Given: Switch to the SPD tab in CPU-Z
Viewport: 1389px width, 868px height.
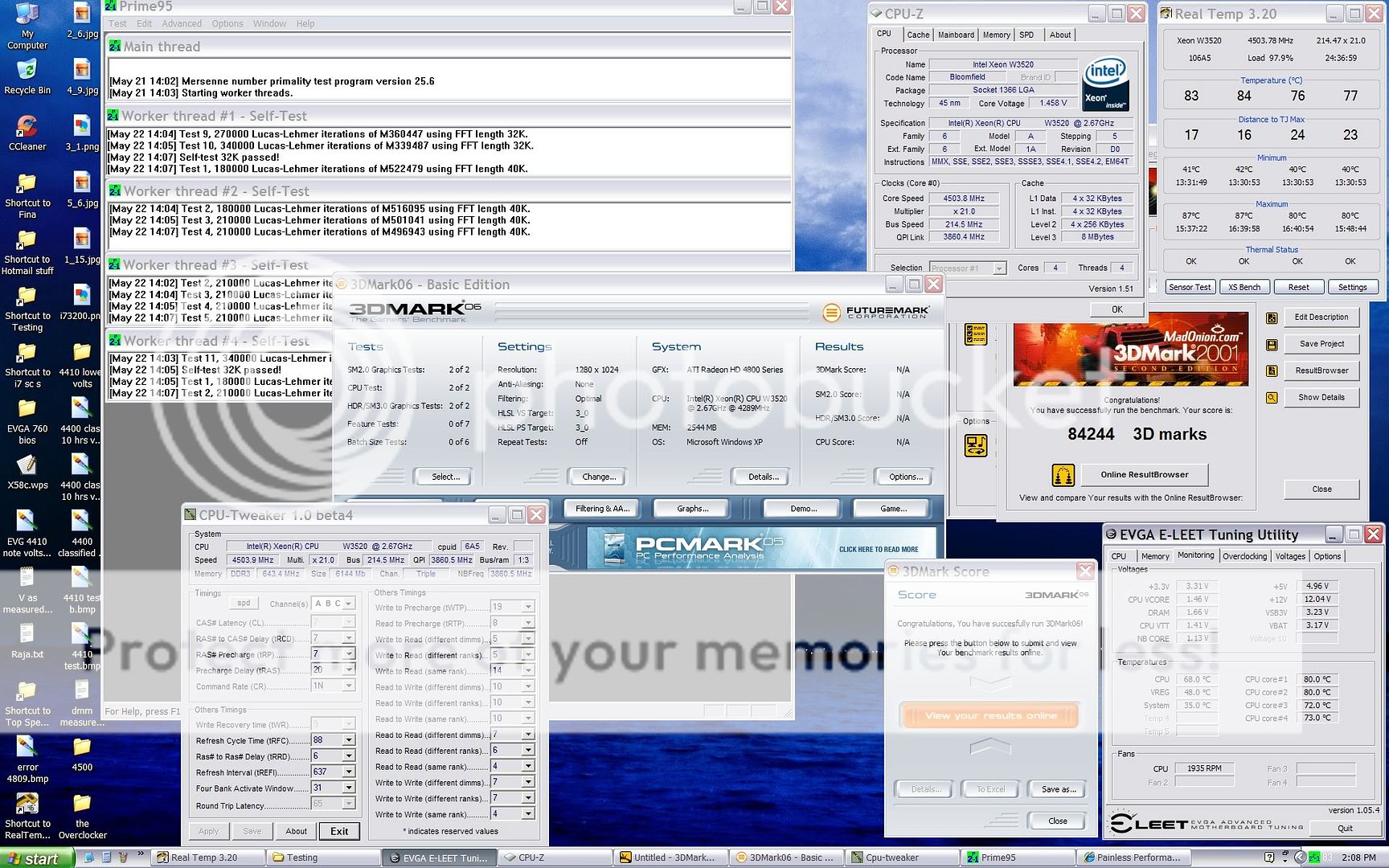Looking at the screenshot, I should (x=1026, y=35).
